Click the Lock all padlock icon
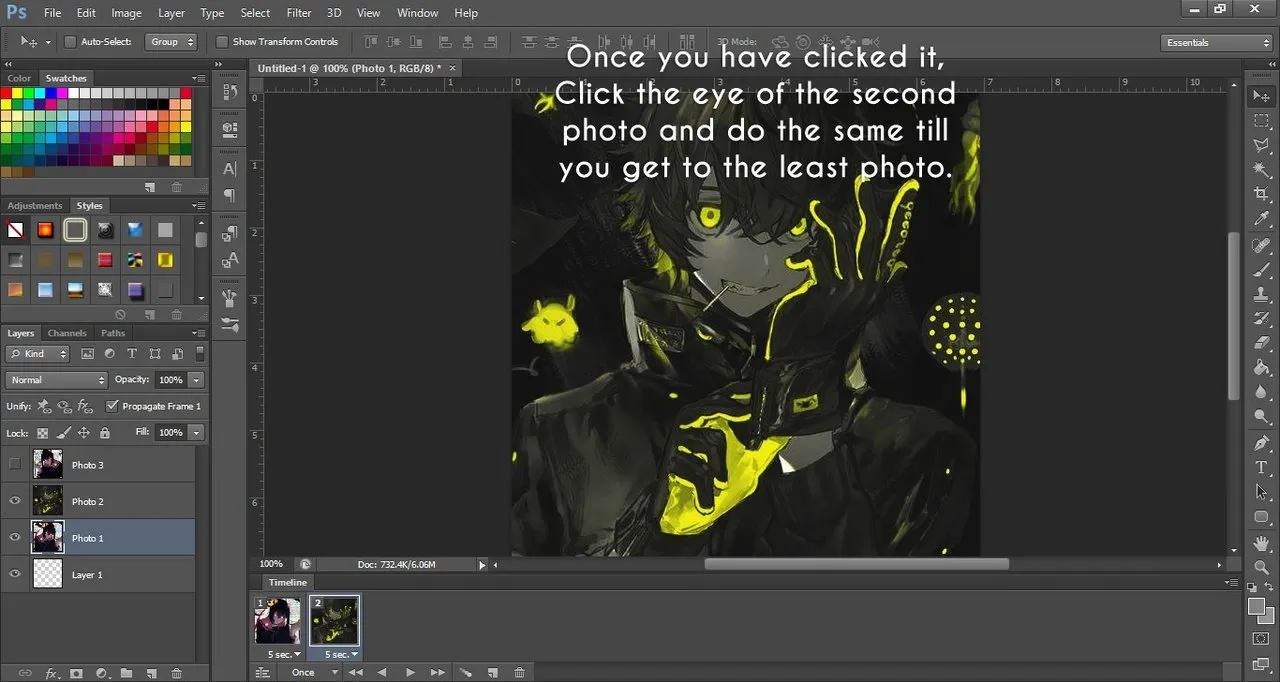This screenshot has width=1280, height=682. 105,433
